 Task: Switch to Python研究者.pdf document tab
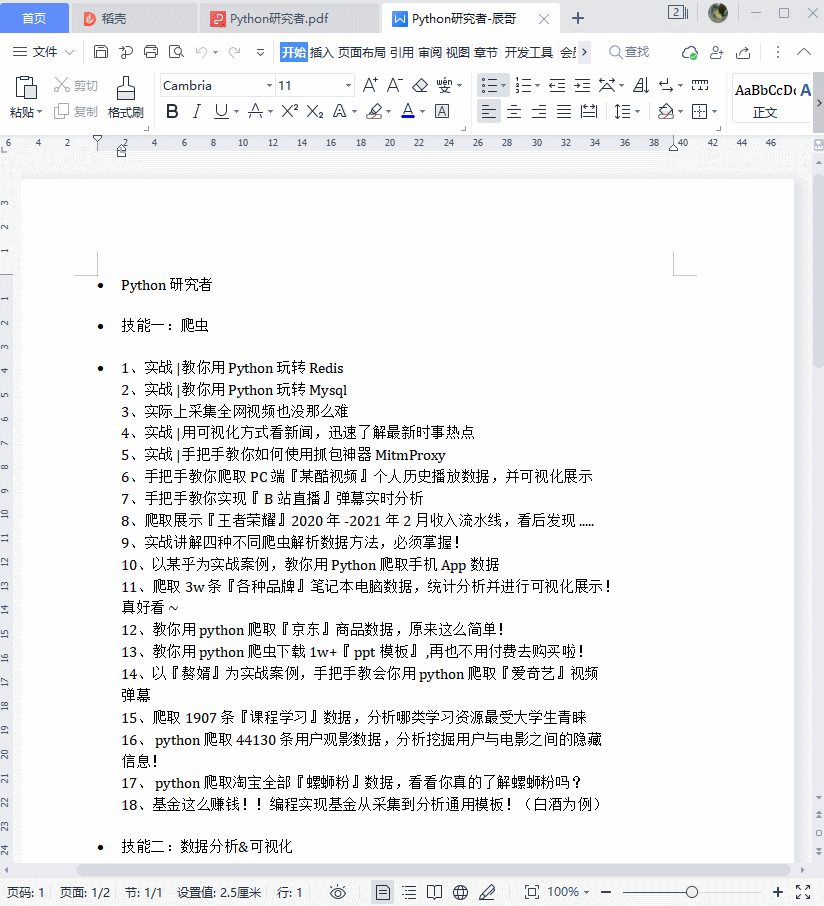pyautogui.click(x=287, y=18)
